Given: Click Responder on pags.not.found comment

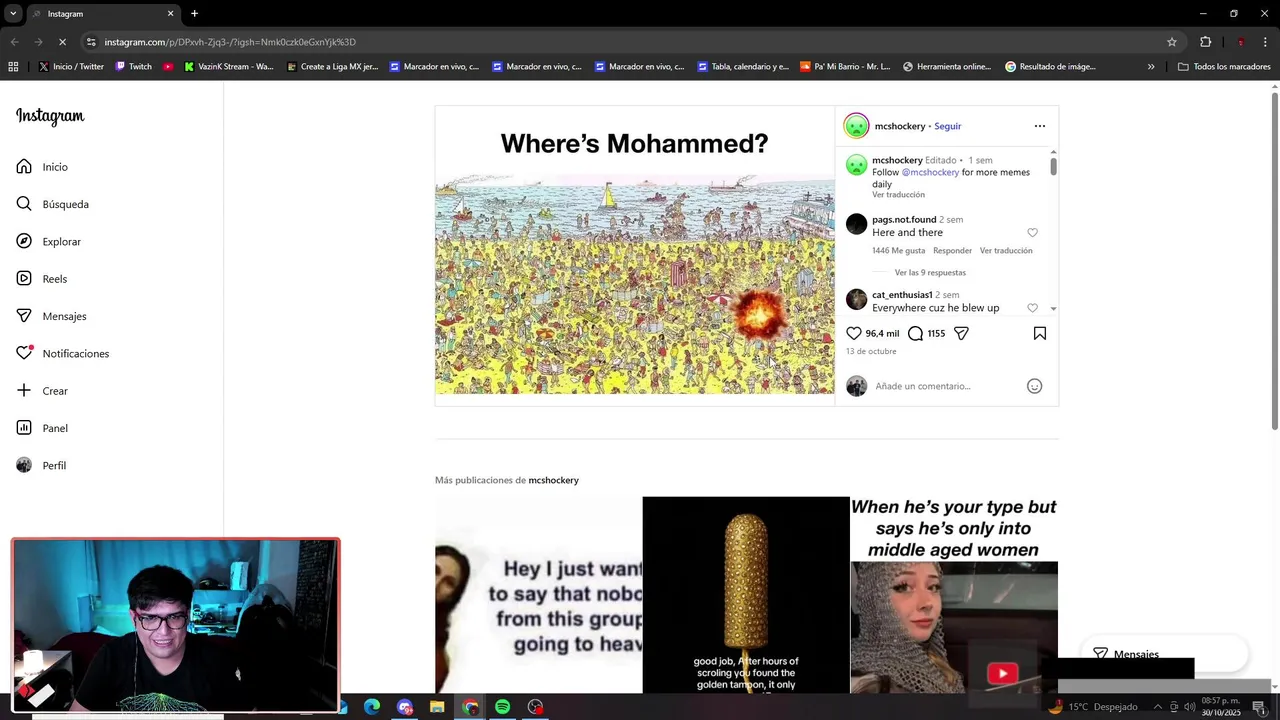Looking at the screenshot, I should (x=952, y=251).
